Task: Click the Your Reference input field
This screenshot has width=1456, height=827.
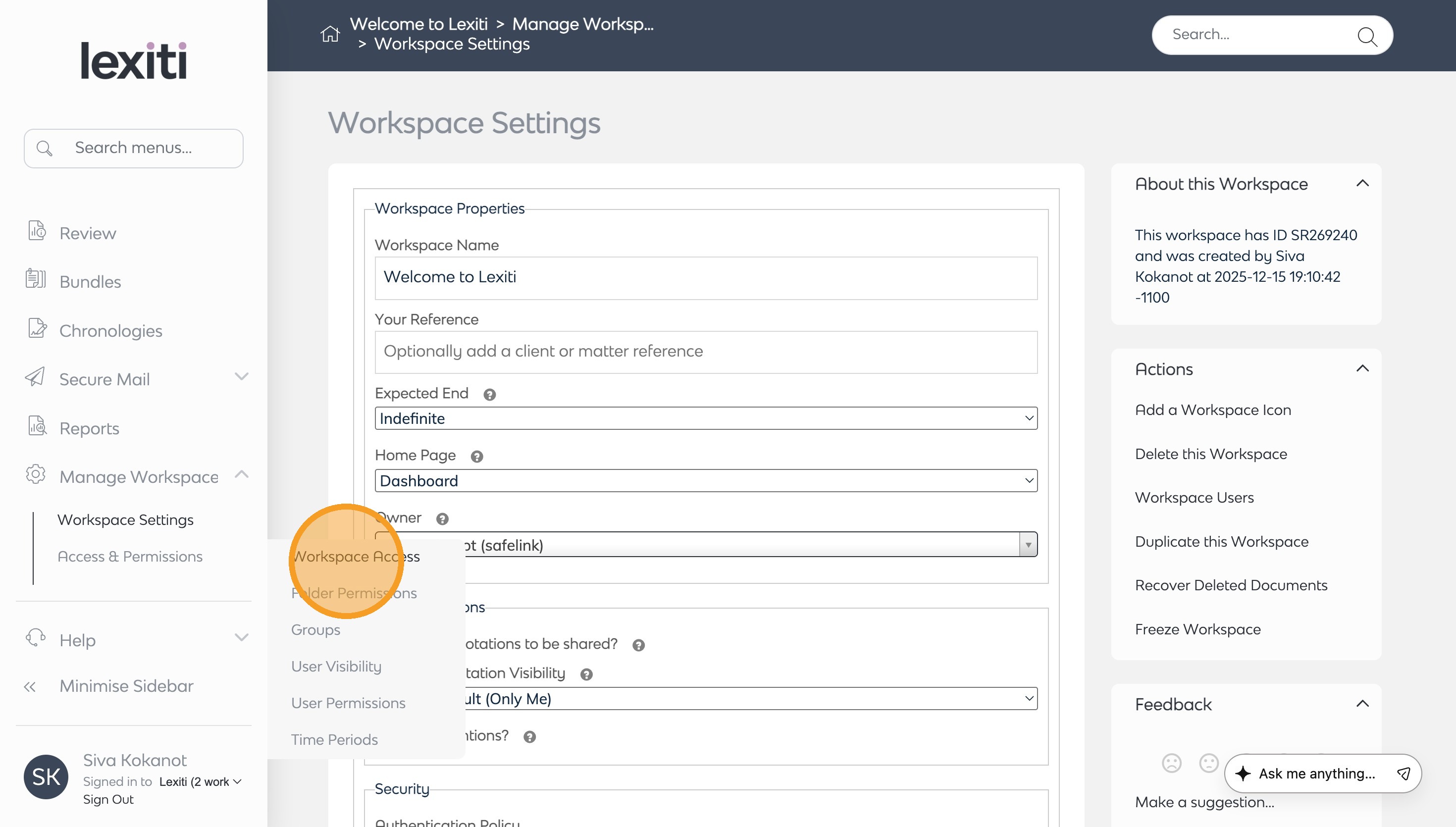Action: (705, 352)
